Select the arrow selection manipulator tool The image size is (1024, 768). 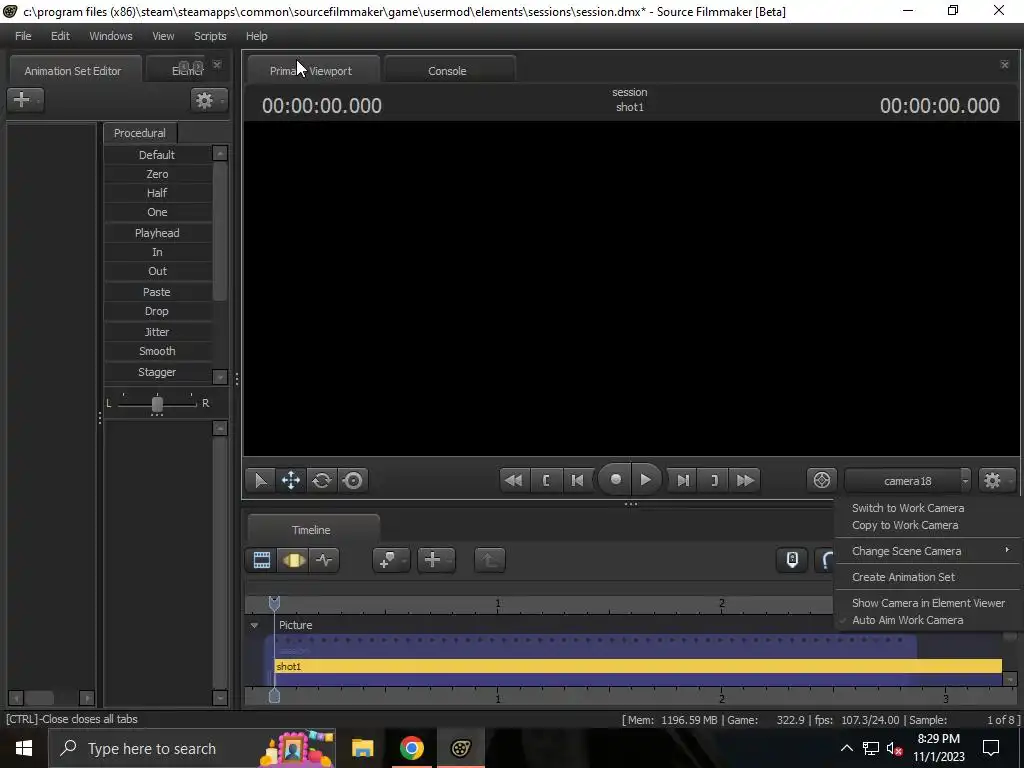pos(261,481)
